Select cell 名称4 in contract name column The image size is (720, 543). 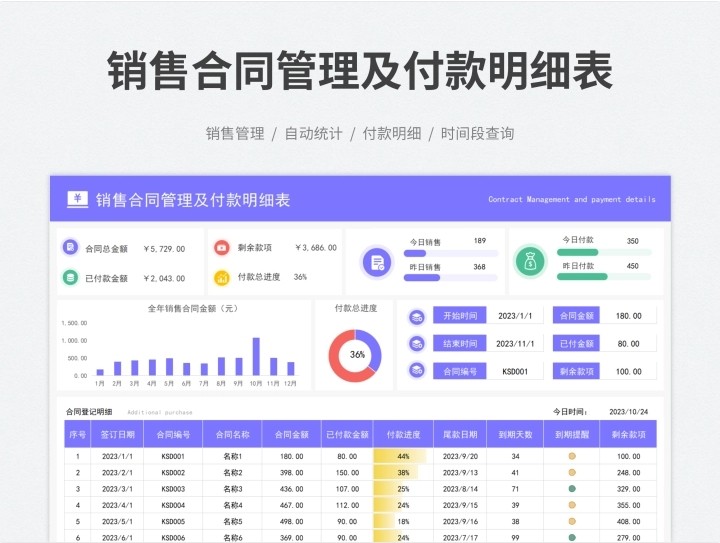[232, 505]
